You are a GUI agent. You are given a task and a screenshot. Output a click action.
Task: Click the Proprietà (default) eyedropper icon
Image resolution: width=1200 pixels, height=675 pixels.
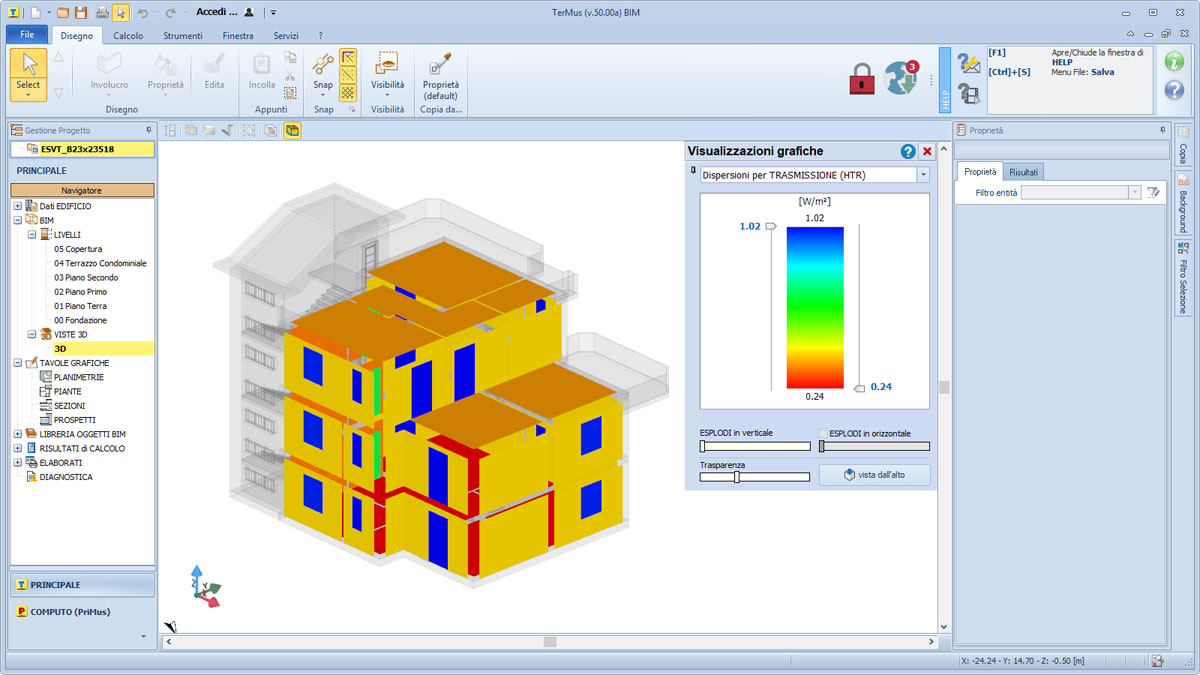pos(440,62)
